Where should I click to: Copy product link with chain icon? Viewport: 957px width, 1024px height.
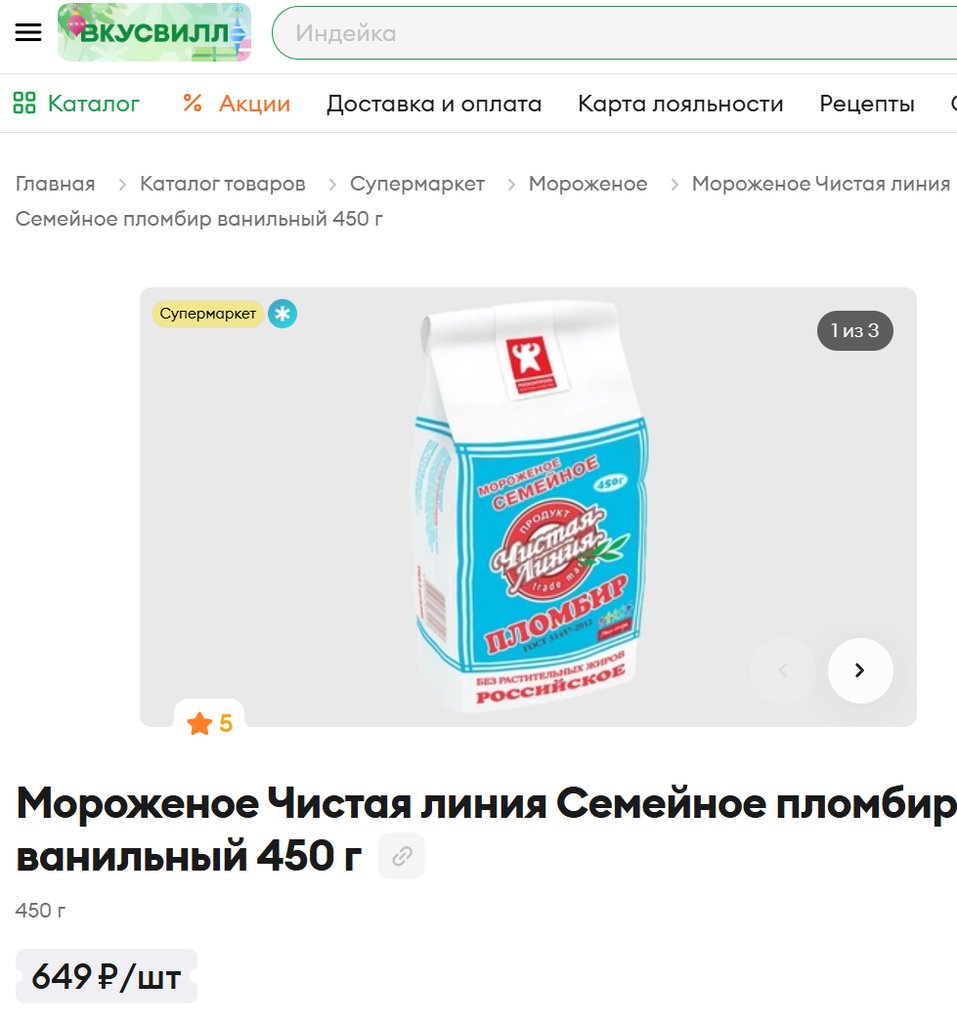tap(402, 856)
